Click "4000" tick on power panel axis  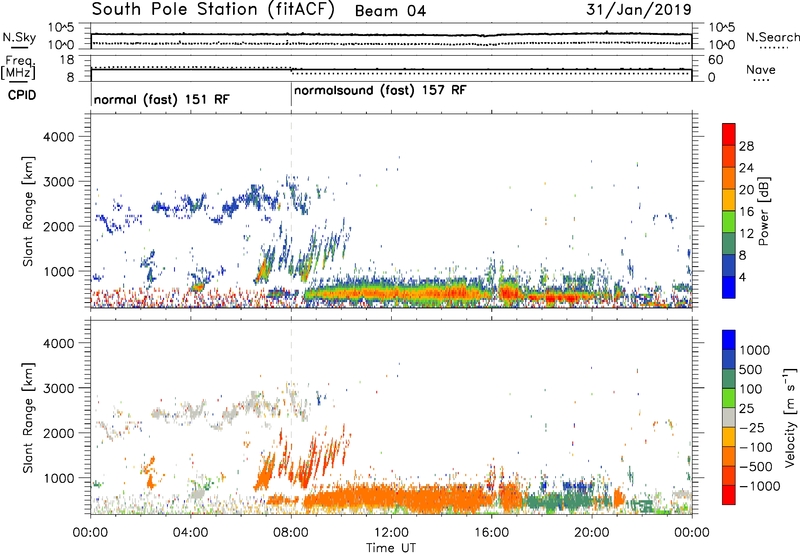point(58,137)
